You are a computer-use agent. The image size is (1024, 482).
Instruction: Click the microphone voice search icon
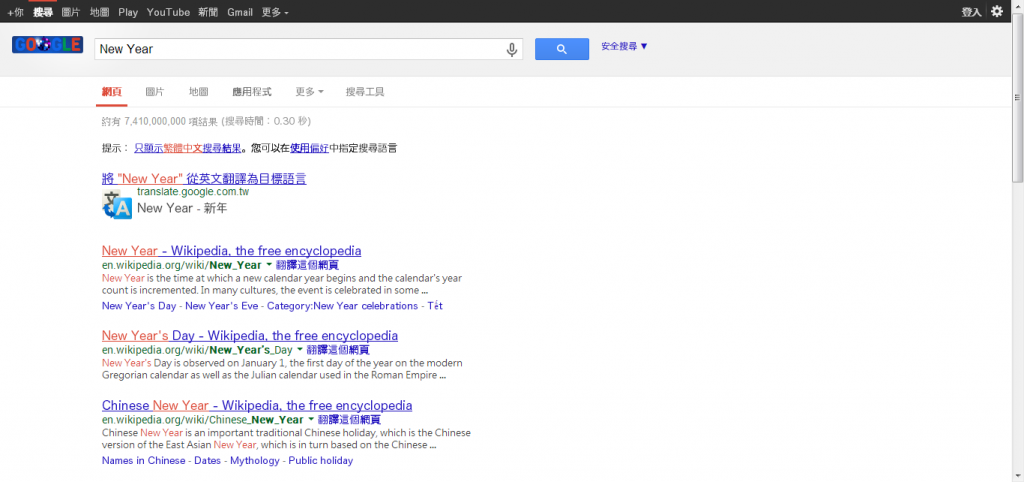[512, 49]
